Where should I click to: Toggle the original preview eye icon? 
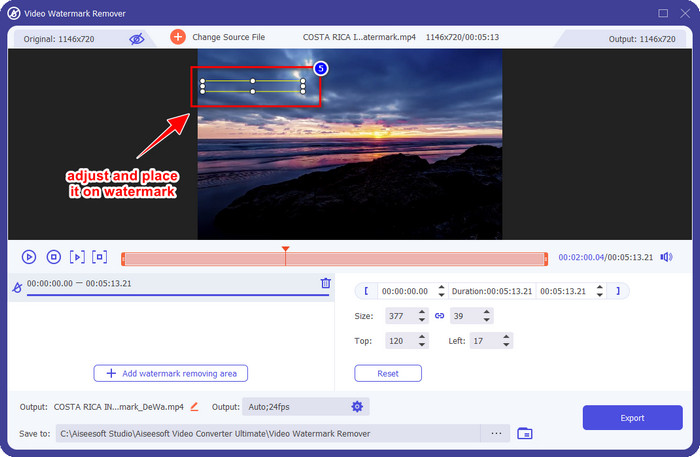[x=136, y=38]
